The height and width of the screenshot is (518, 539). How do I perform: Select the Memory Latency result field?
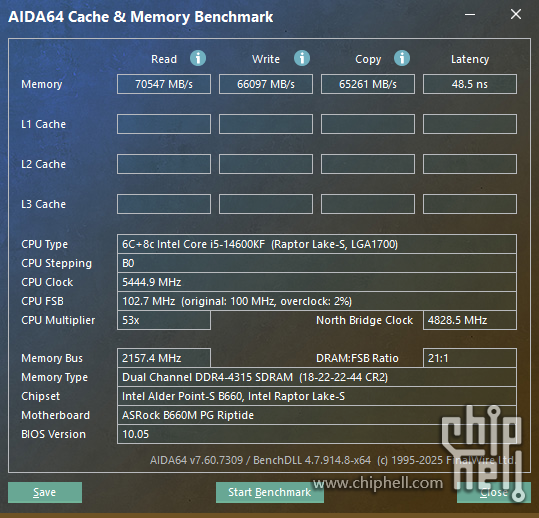[470, 84]
